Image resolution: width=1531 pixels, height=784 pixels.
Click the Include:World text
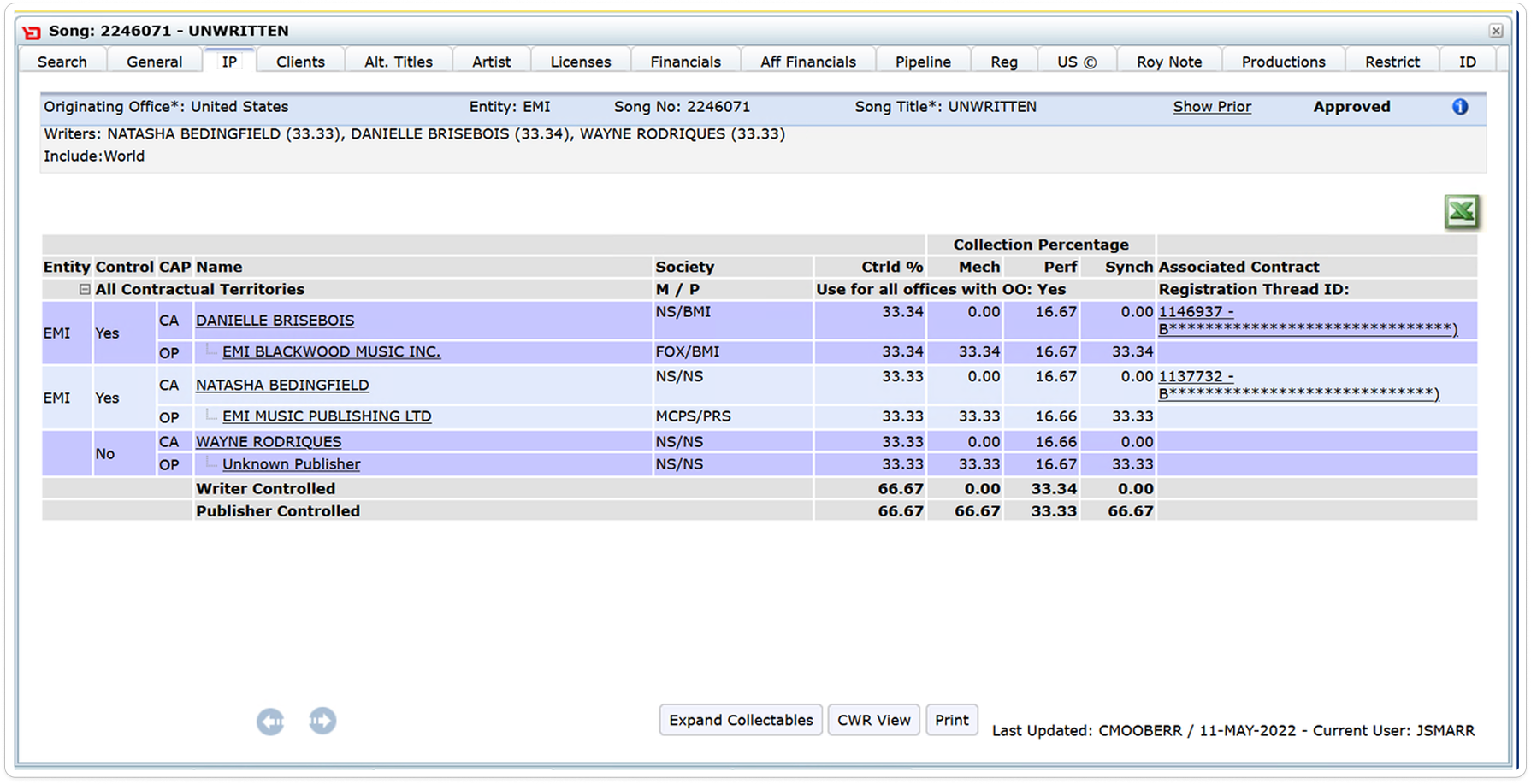[94, 156]
